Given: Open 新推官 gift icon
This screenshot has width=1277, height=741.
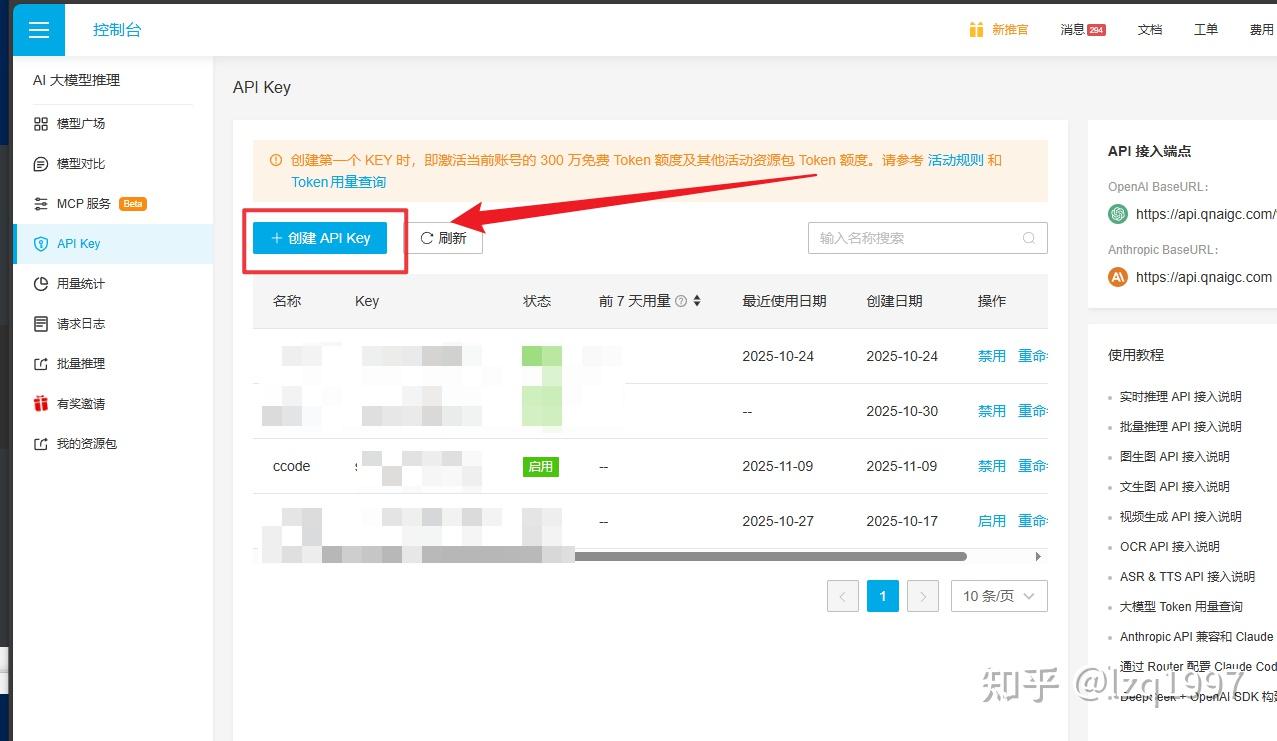Looking at the screenshot, I should [976, 30].
